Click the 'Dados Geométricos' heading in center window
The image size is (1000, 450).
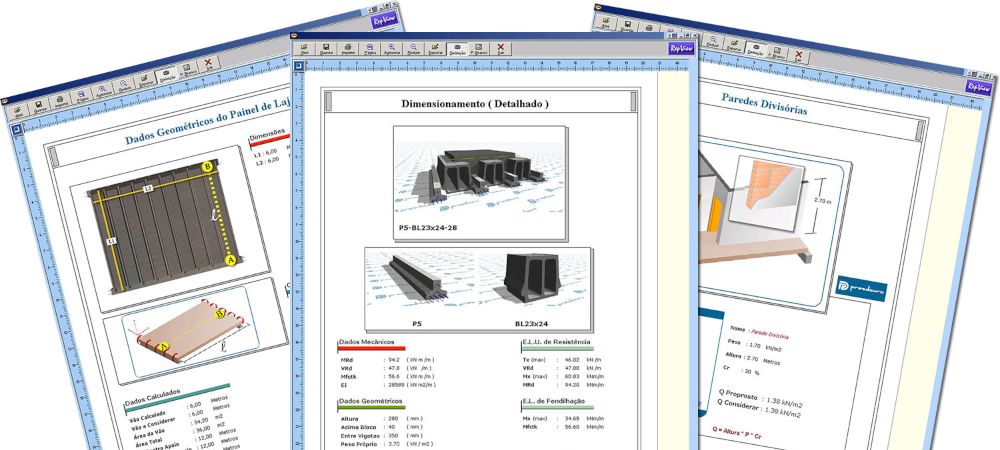point(370,401)
